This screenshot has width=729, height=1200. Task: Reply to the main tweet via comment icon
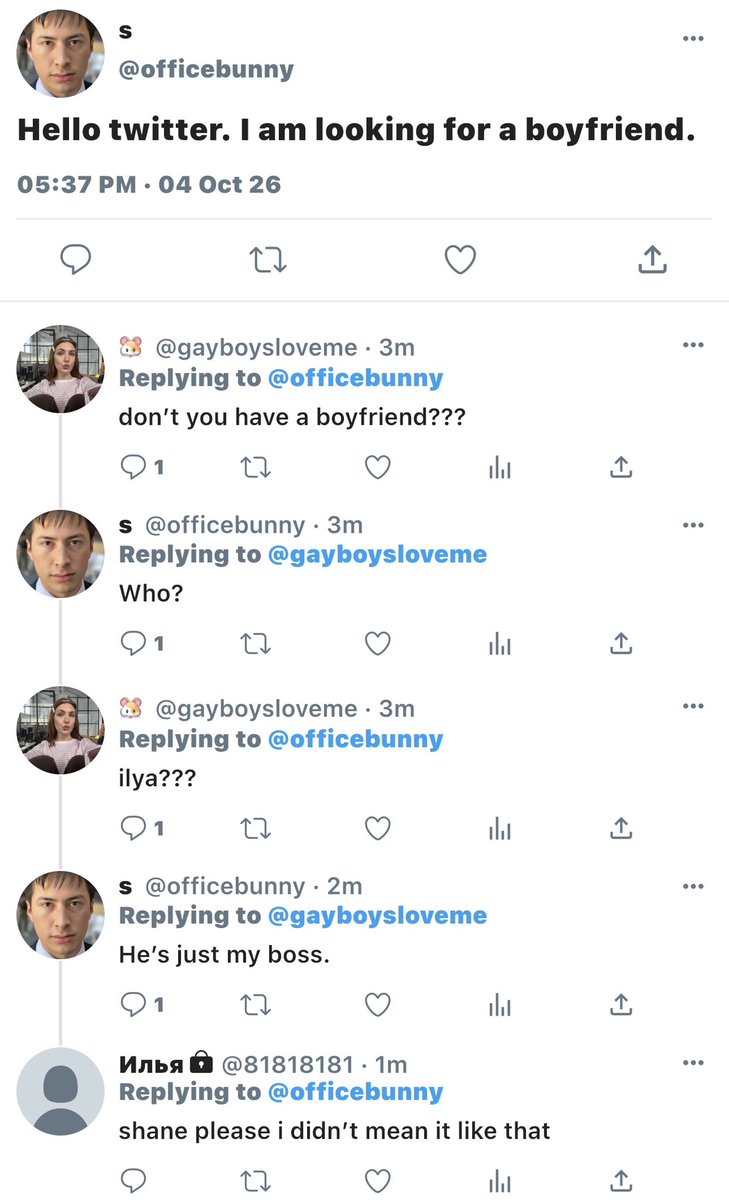coord(76,261)
